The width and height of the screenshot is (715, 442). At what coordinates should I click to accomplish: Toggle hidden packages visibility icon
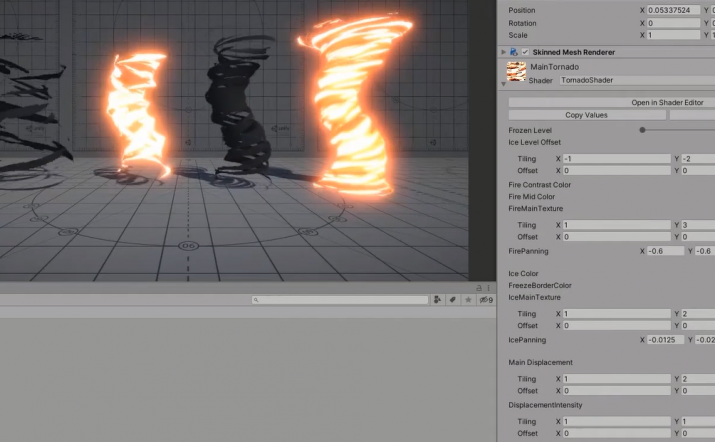[x=486, y=300]
